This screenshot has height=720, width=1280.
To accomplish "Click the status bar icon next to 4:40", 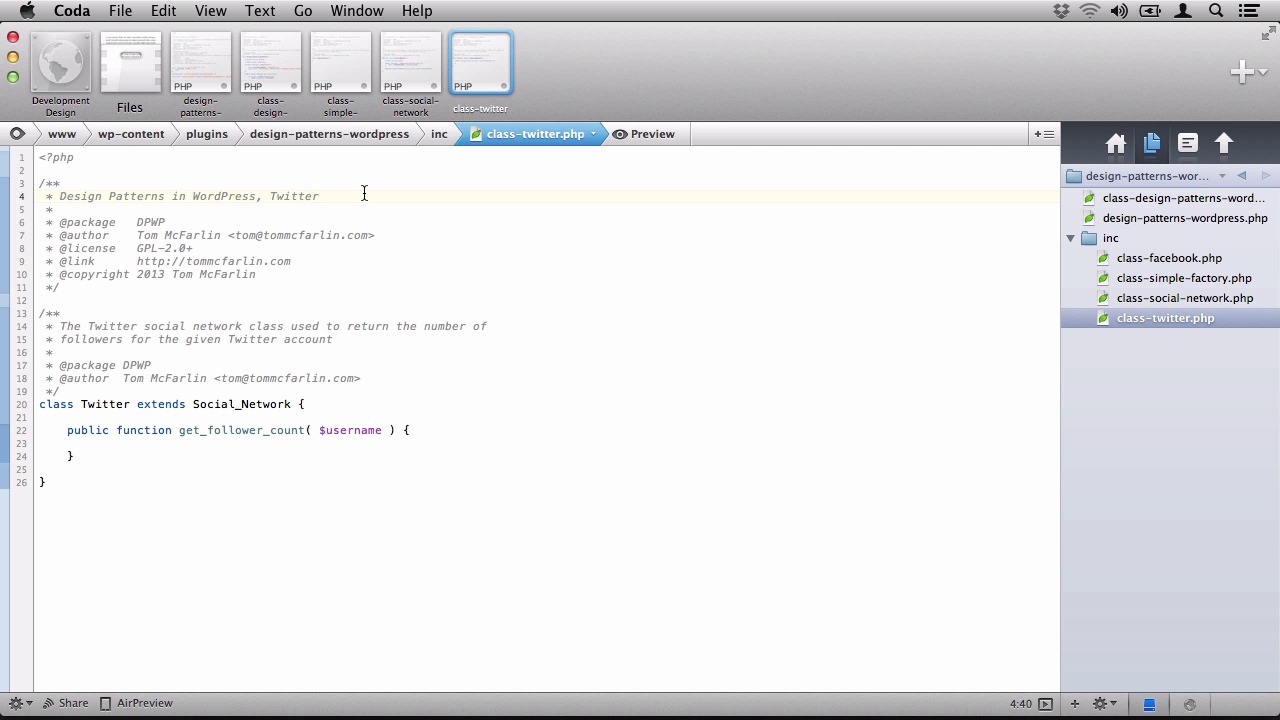I will [1045, 704].
